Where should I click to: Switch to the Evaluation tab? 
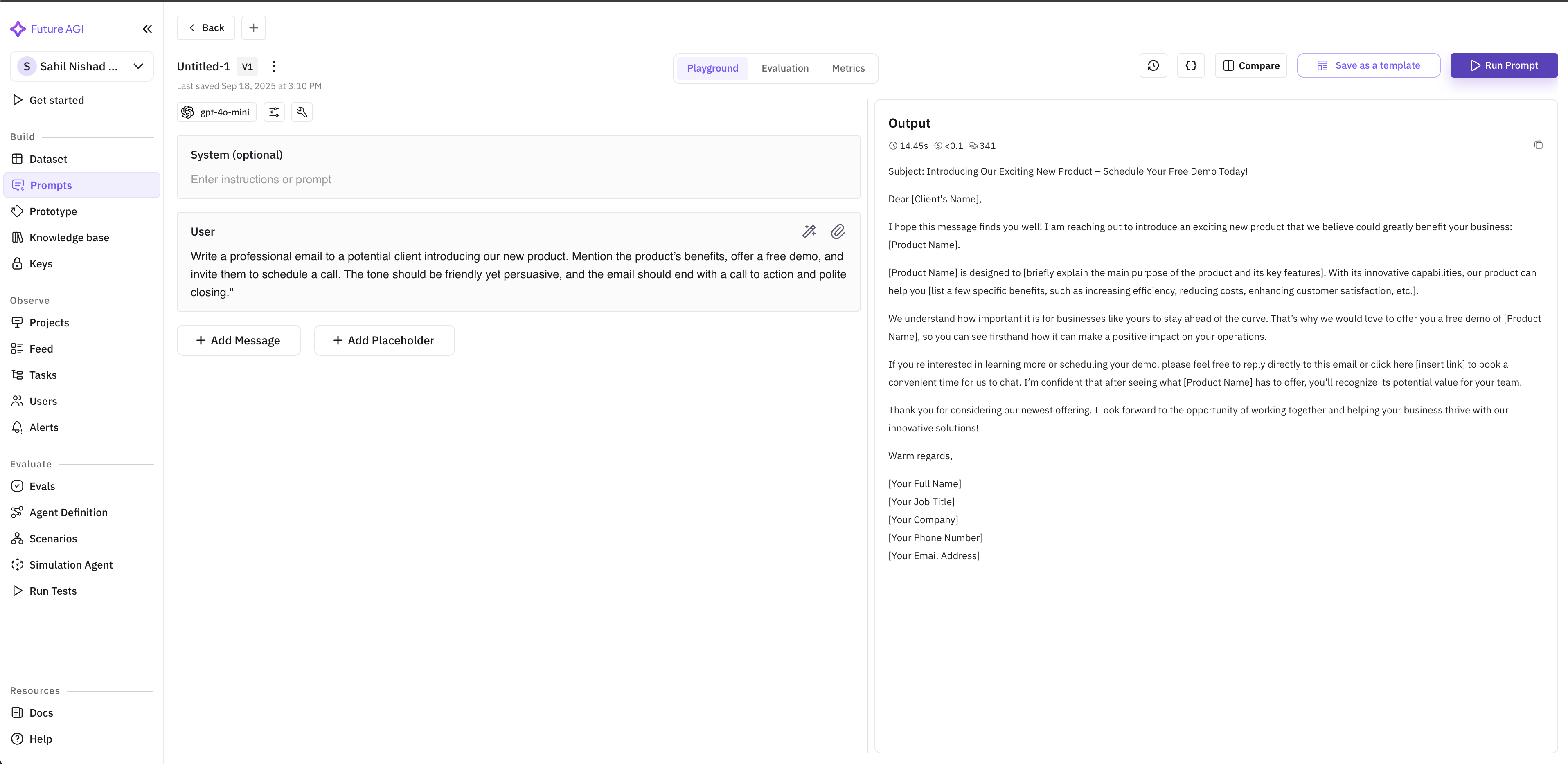pos(784,68)
